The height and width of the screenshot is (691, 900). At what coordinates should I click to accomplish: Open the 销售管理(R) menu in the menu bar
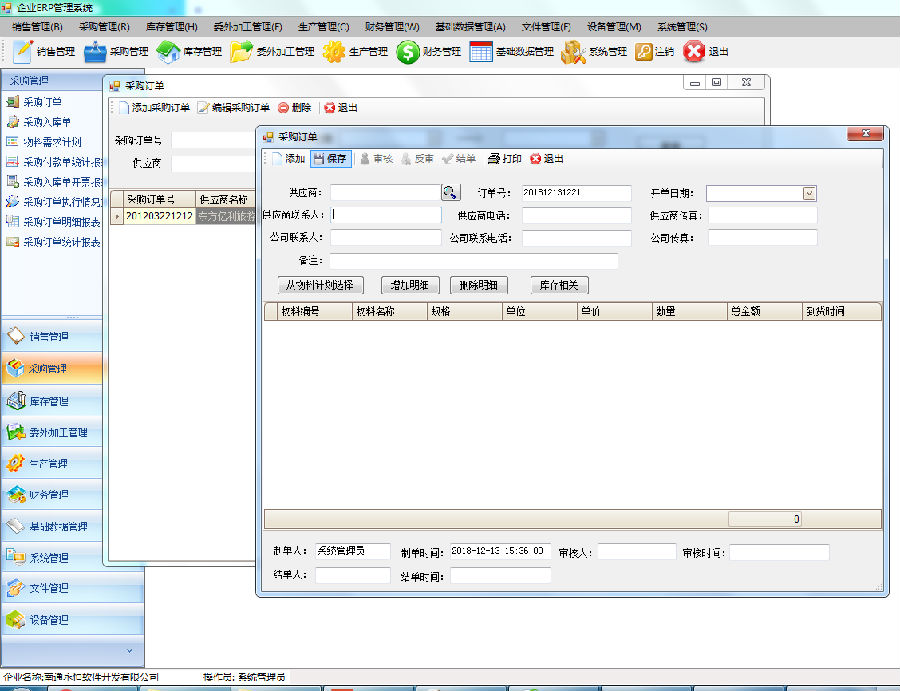(37, 27)
